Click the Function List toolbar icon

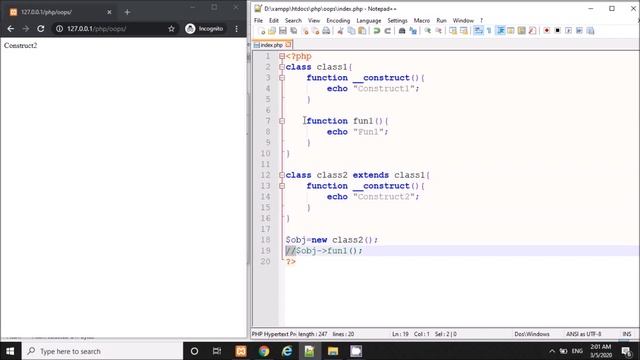[532, 31]
